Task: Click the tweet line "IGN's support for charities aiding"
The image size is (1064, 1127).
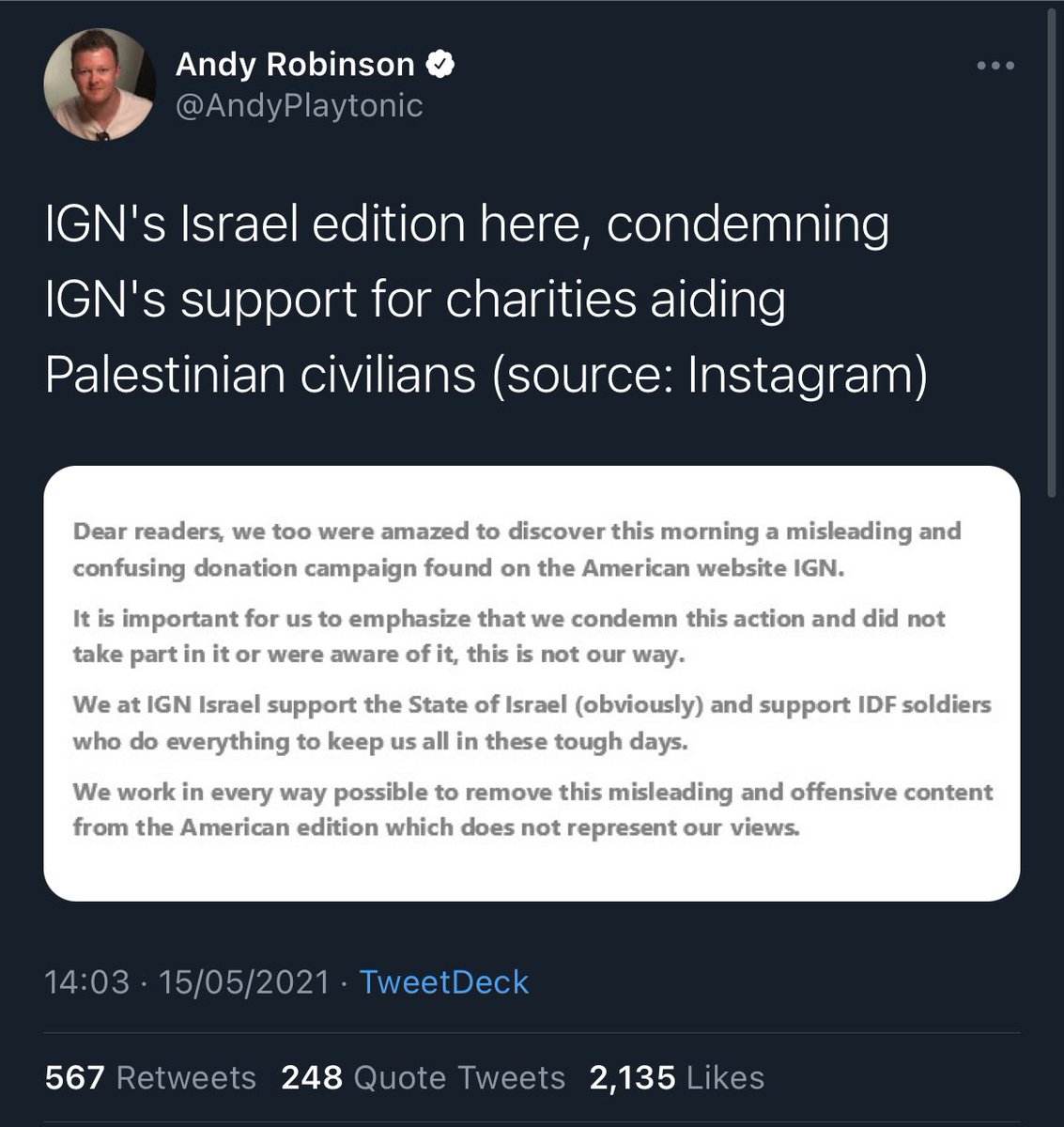Action: point(415,300)
